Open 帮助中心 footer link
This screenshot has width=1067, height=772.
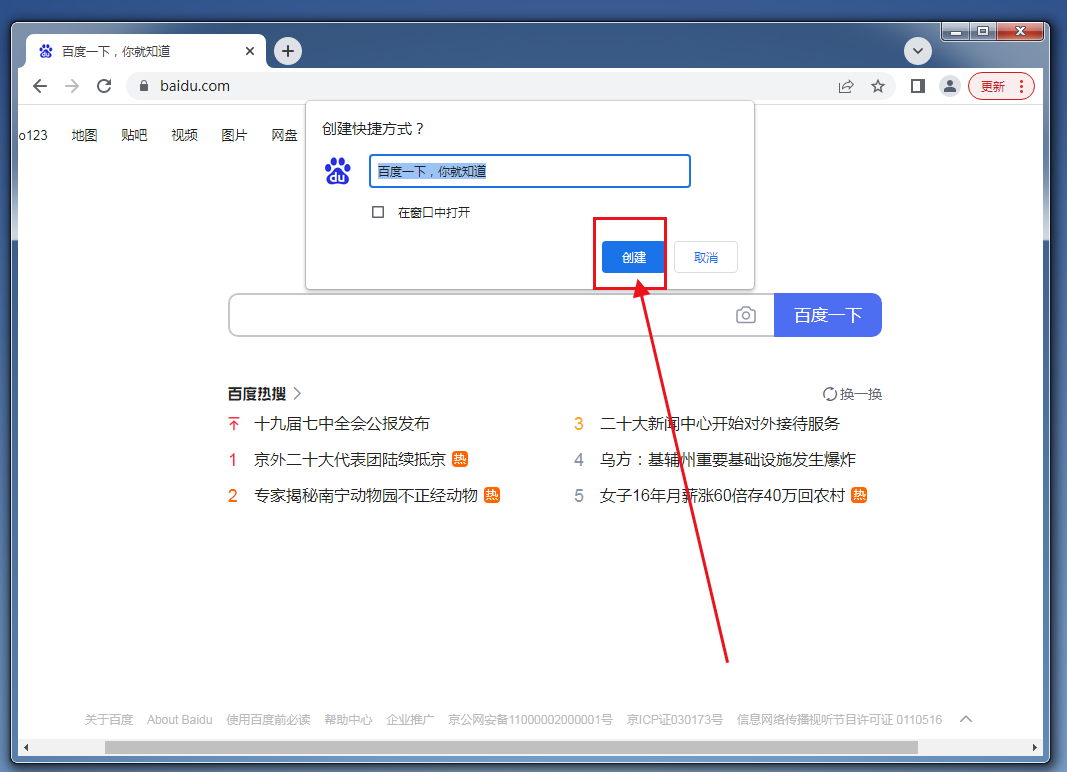[348, 720]
